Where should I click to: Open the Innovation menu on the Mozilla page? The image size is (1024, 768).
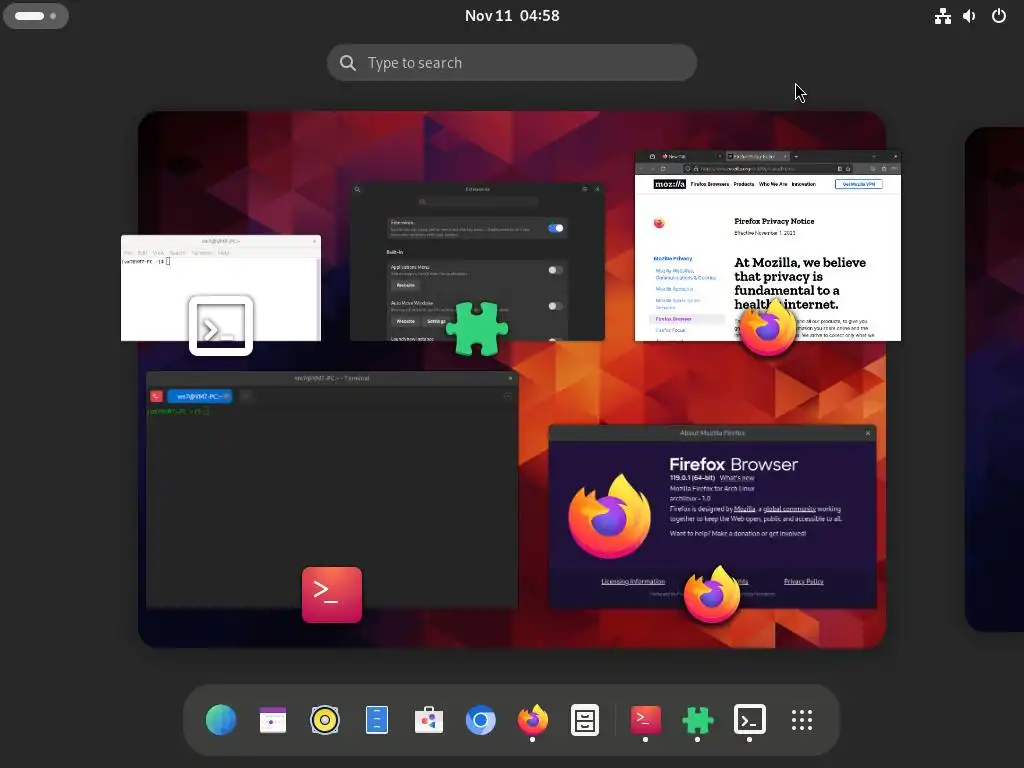(x=804, y=184)
